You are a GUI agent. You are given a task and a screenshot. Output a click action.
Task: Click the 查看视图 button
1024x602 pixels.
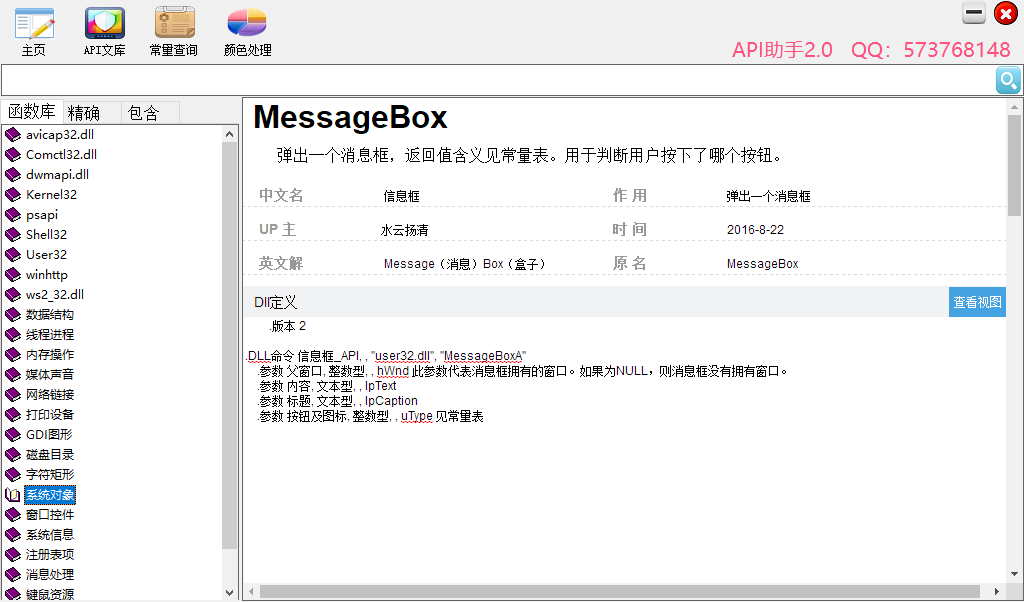click(x=977, y=302)
